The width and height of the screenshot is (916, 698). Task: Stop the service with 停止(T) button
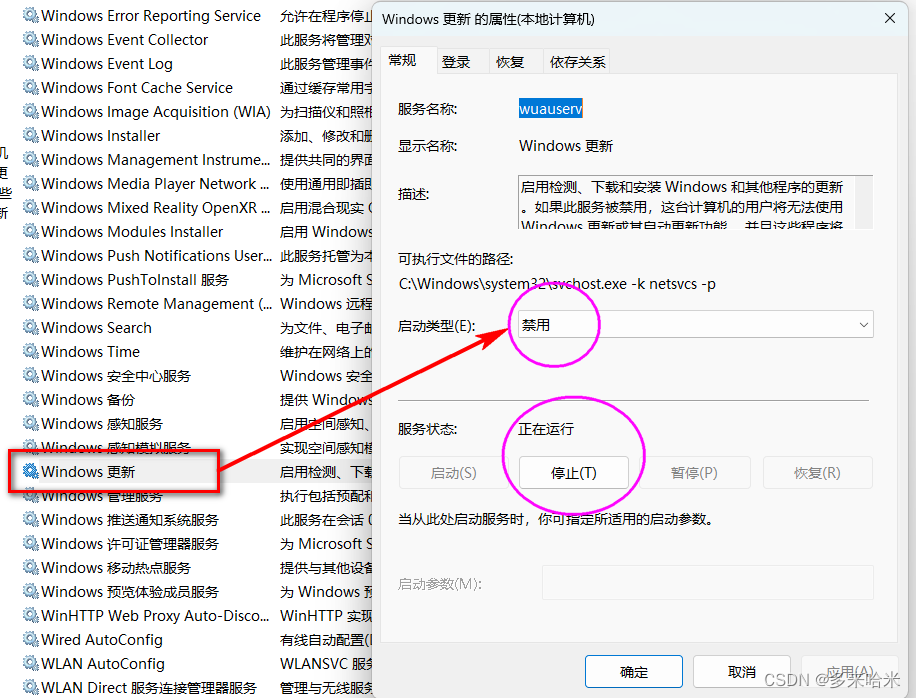coord(574,473)
